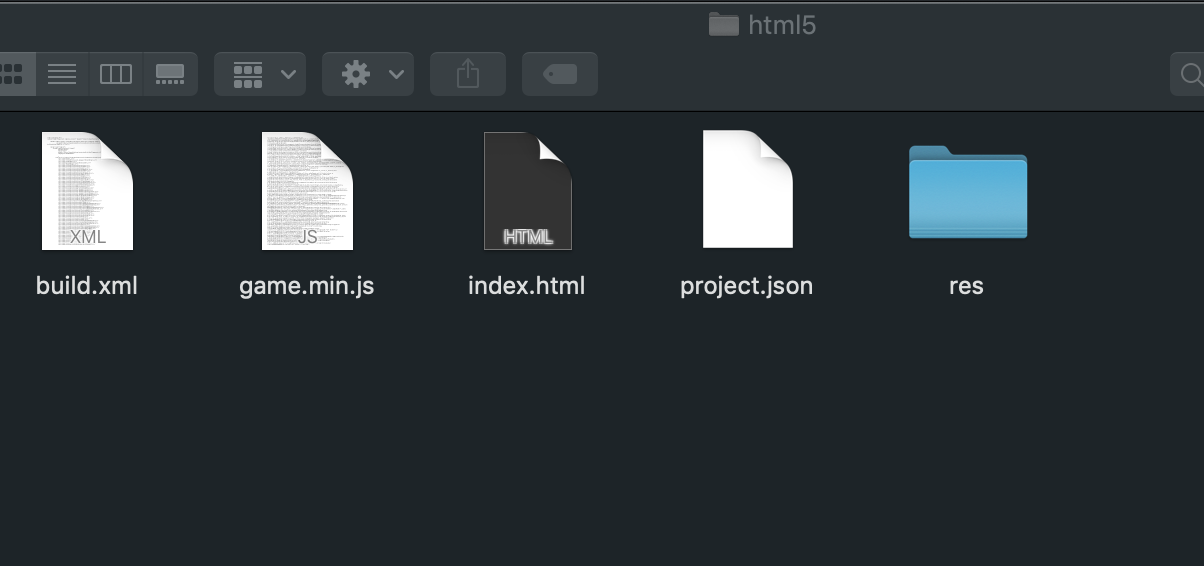The width and height of the screenshot is (1204, 566).
Task: Open the group-by arrangement dropdown
Action: 260,74
